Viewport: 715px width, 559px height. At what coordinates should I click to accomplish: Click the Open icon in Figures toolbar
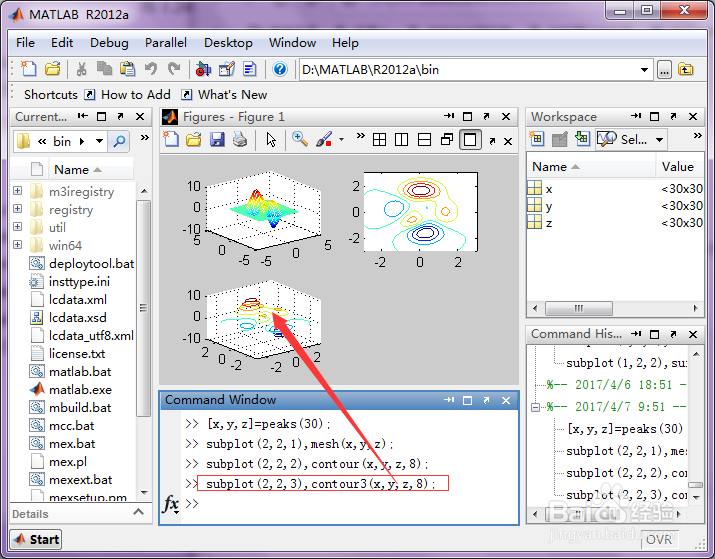pyautogui.click(x=194, y=139)
